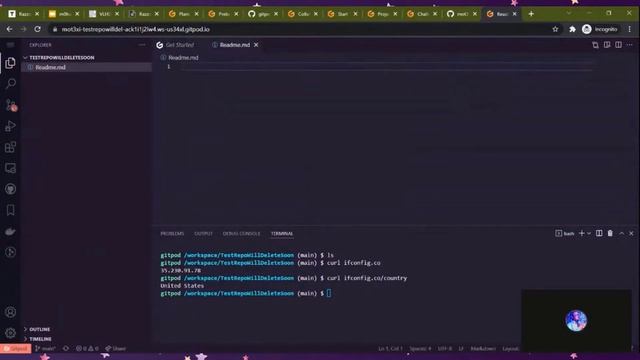Switch to the Problems panel tab
640x360 pixels.
172,233
